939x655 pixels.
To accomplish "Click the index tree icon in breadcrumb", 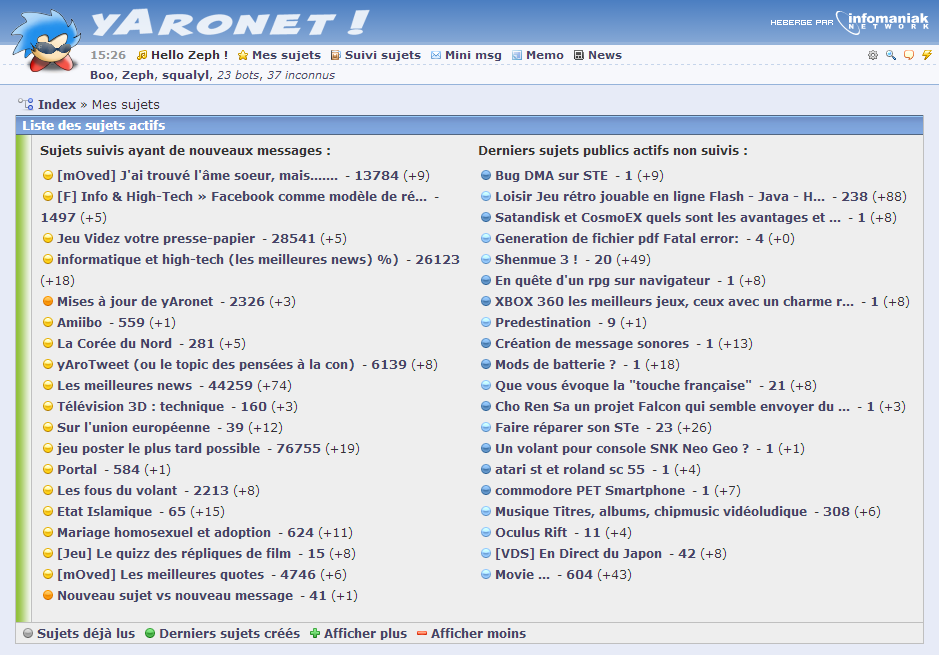I will tap(26, 104).
